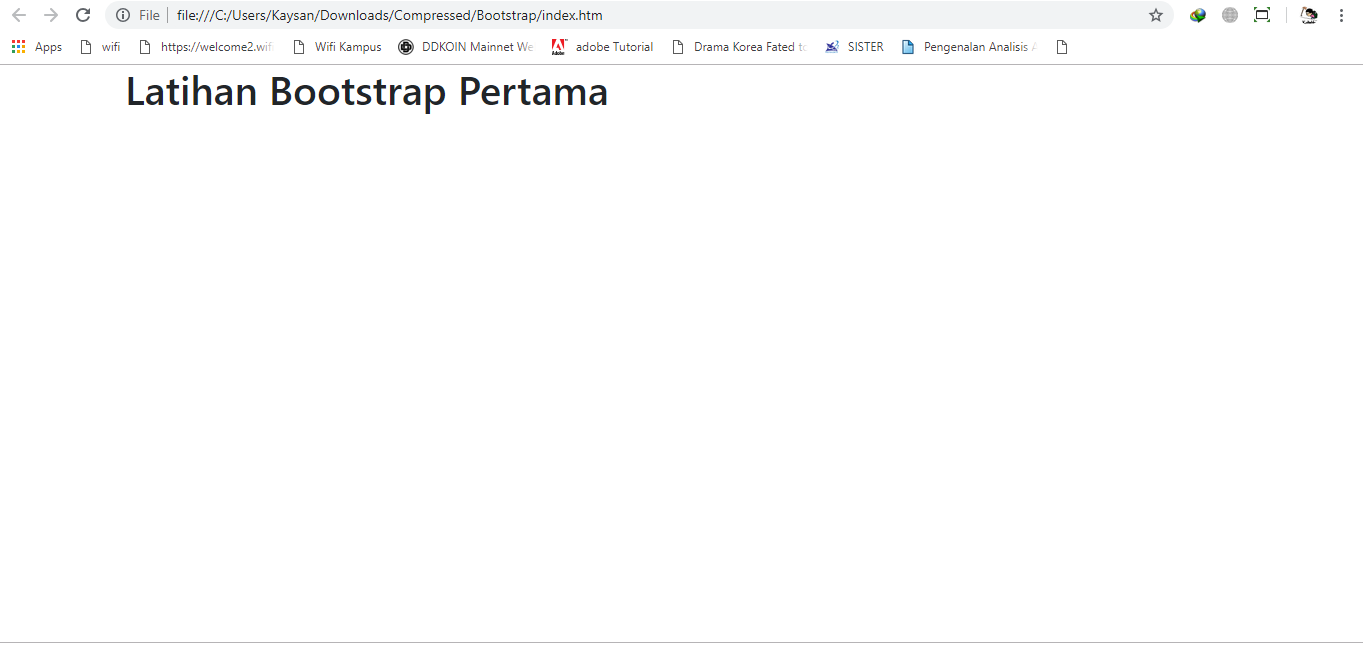Open the 'Drama Korea Fated' bookmark
Screen dimensions: 1363x645
[739, 46]
